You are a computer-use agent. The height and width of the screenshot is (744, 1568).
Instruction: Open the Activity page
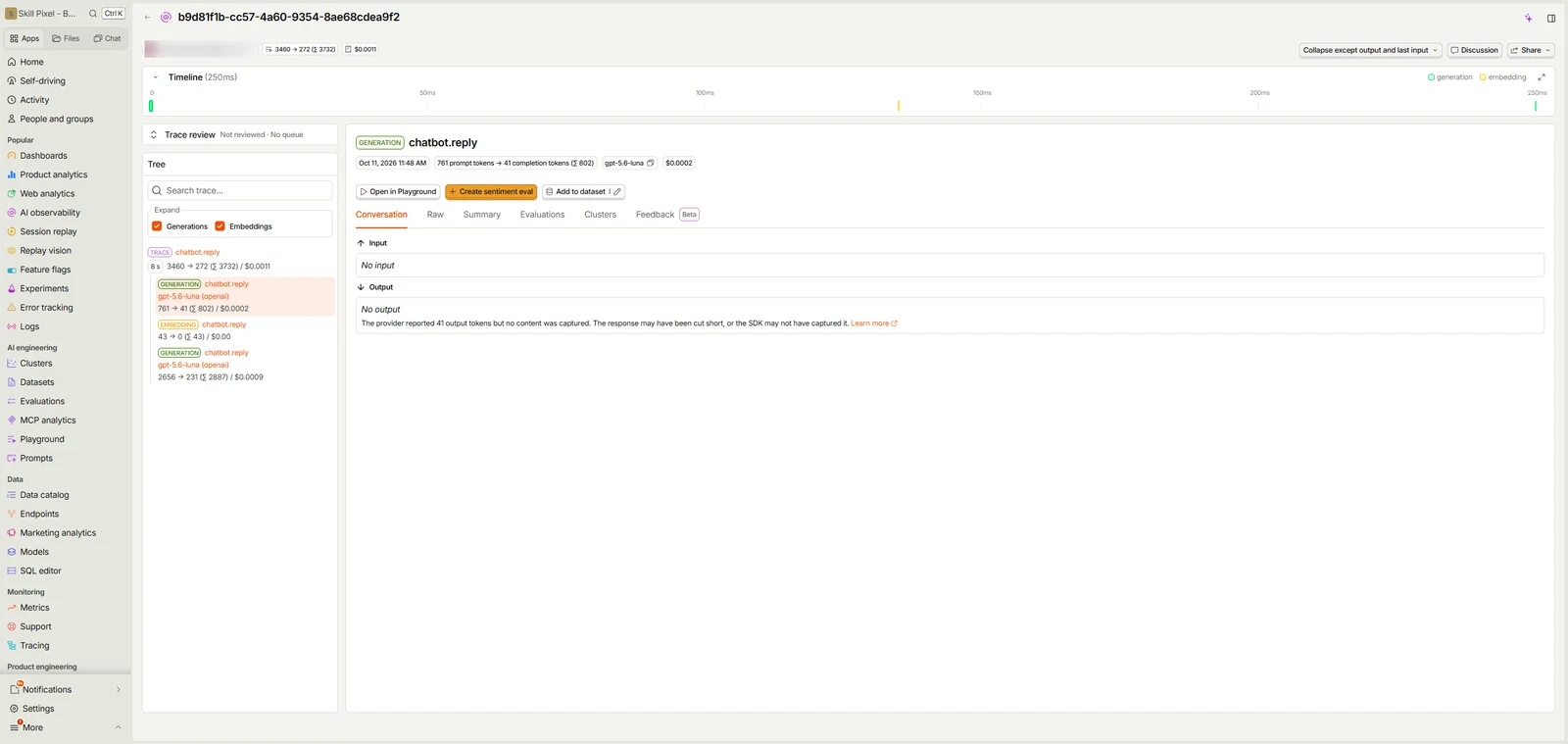[34, 100]
